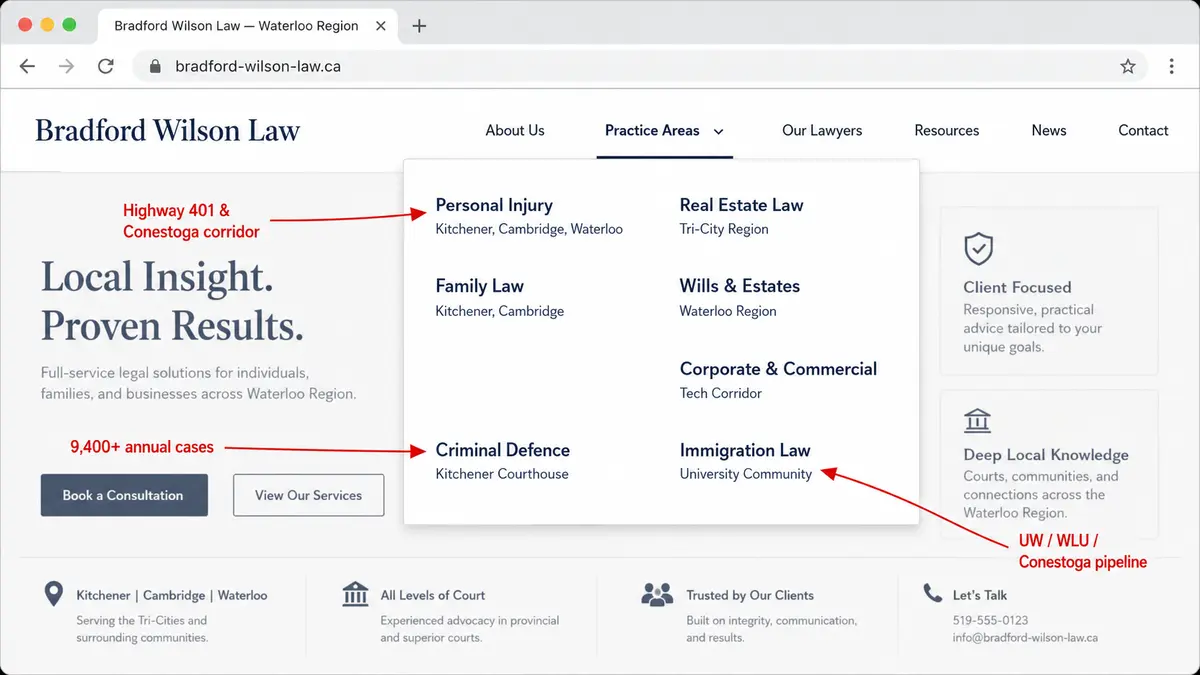Screen dimensions: 1200x675
Task: Click the lock icon in the address bar
Action: [x=154, y=67]
